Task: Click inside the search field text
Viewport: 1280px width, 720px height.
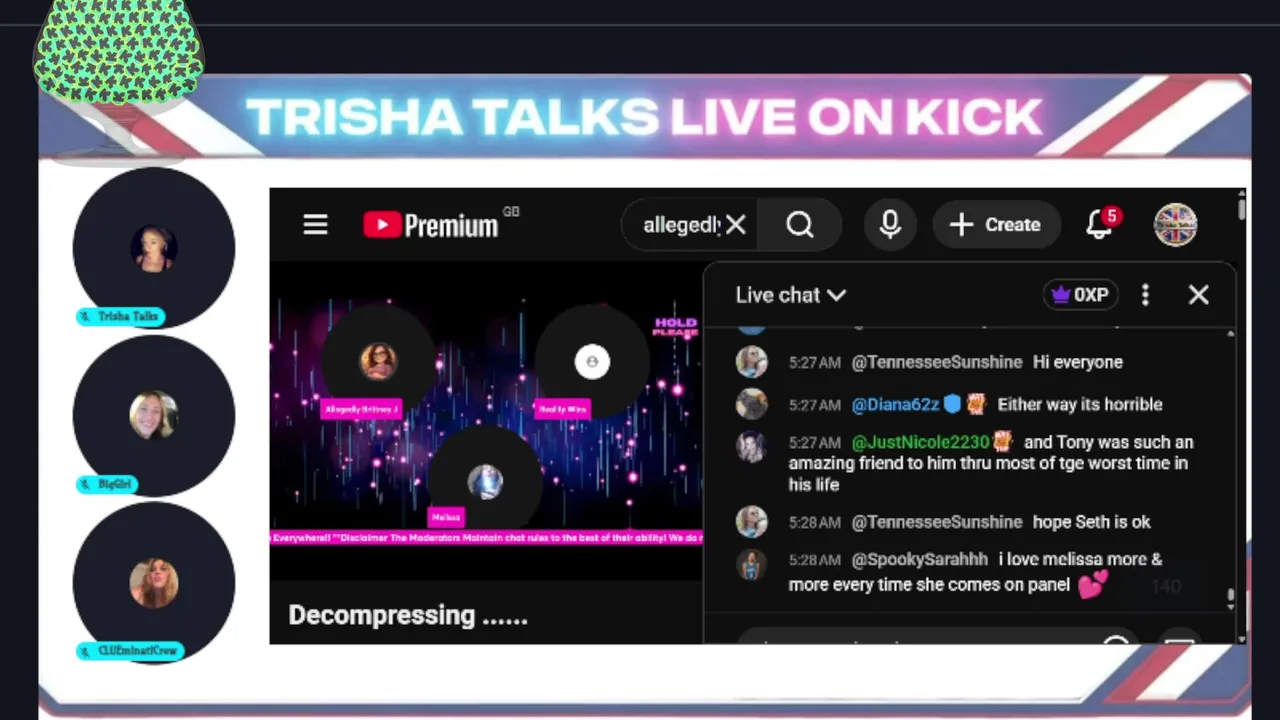Action: click(x=681, y=225)
